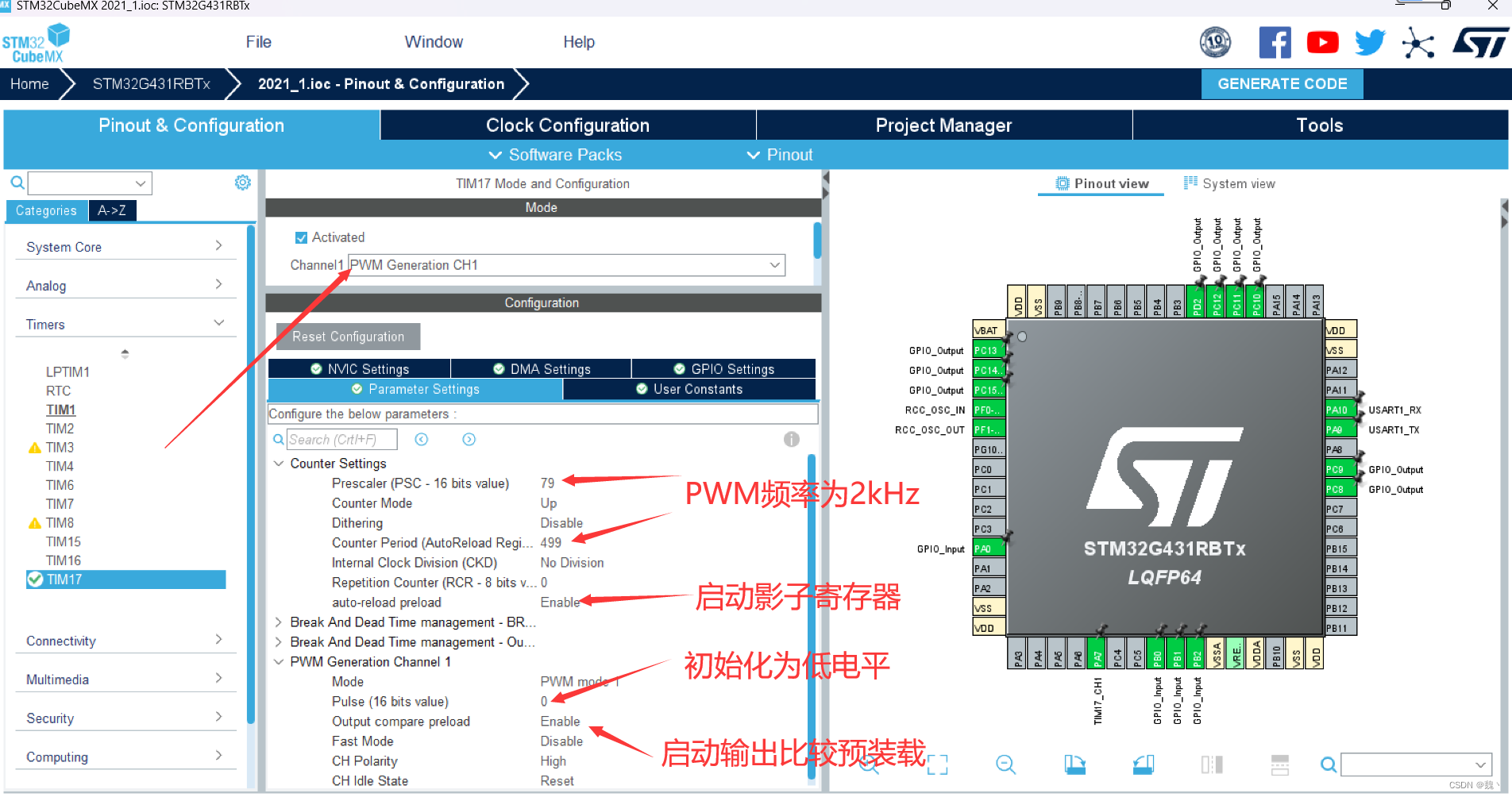This screenshot has width=1512, height=797.
Task: Open the DMA Settings tab
Action: tap(542, 369)
